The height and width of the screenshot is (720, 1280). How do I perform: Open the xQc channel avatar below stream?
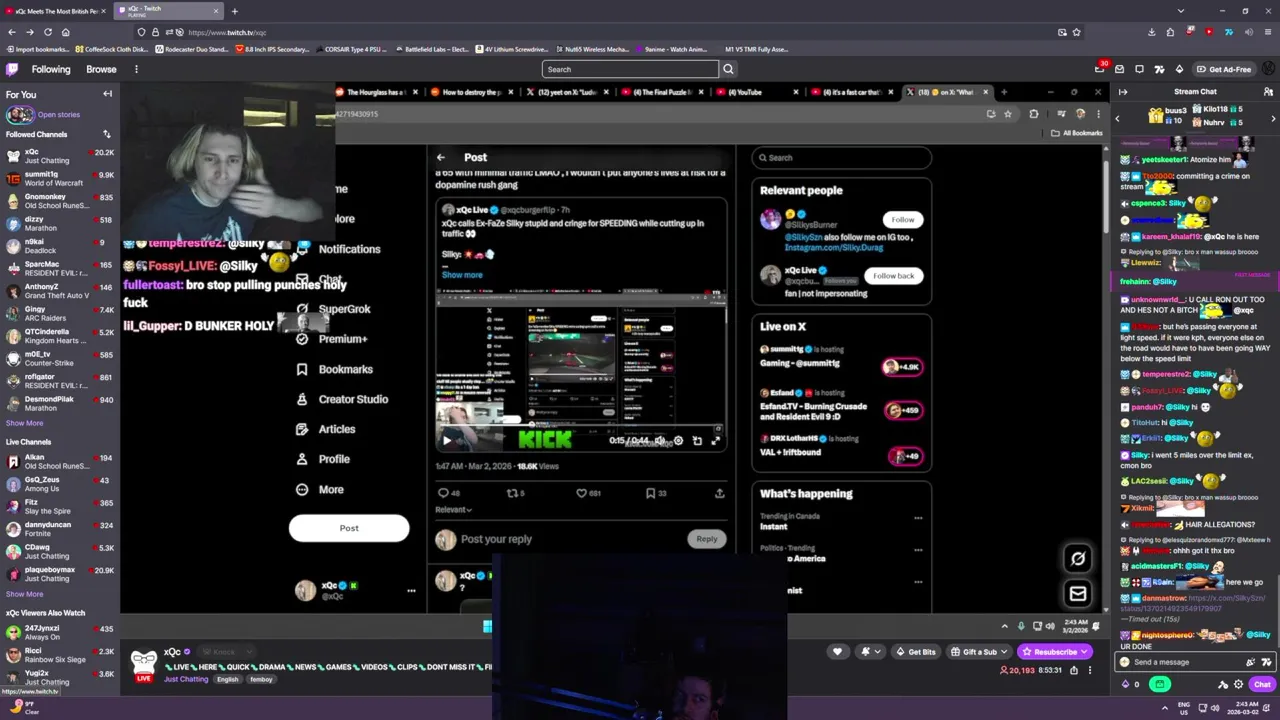point(144,664)
